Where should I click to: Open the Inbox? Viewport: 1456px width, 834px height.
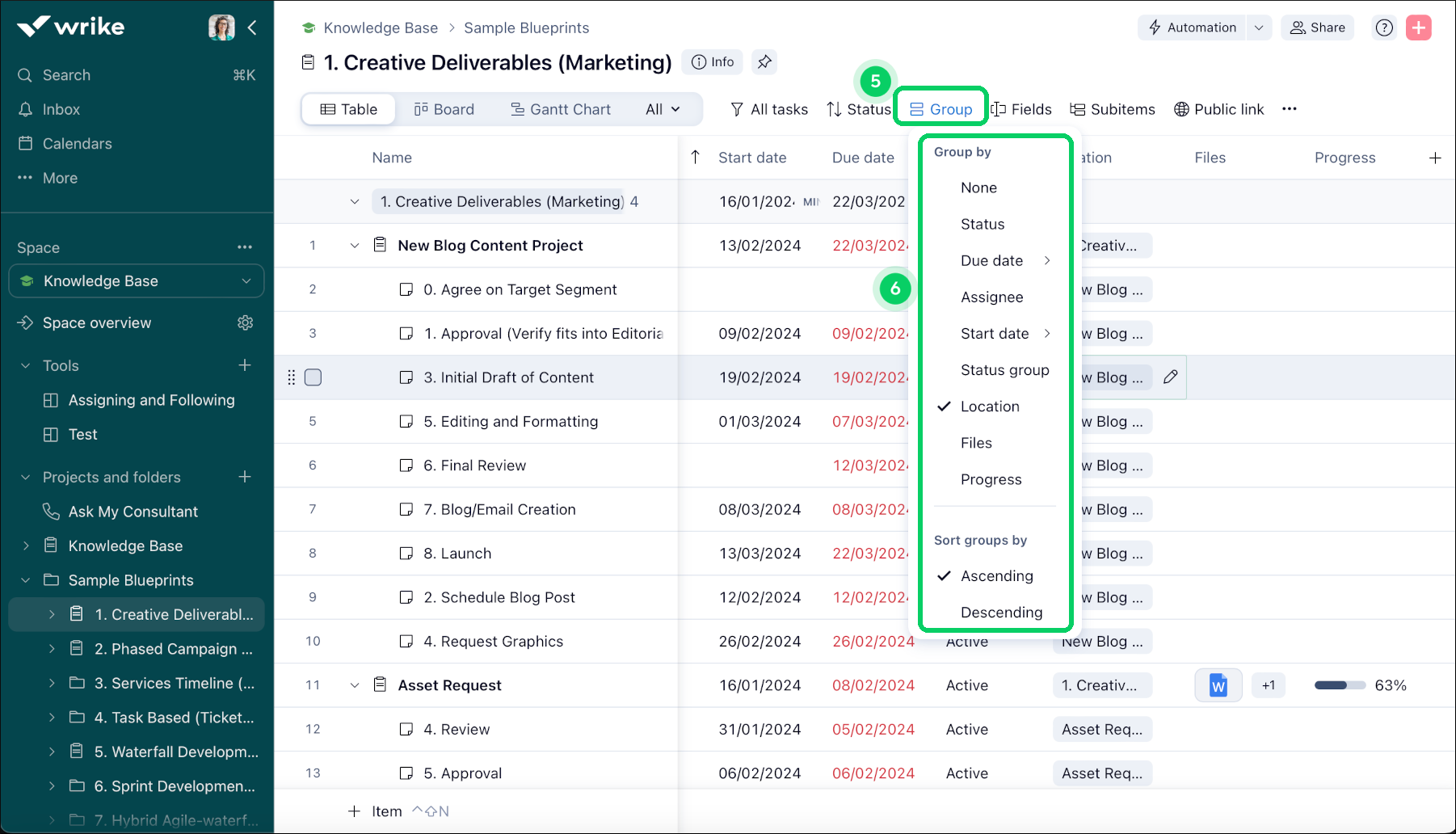pyautogui.click(x=61, y=109)
